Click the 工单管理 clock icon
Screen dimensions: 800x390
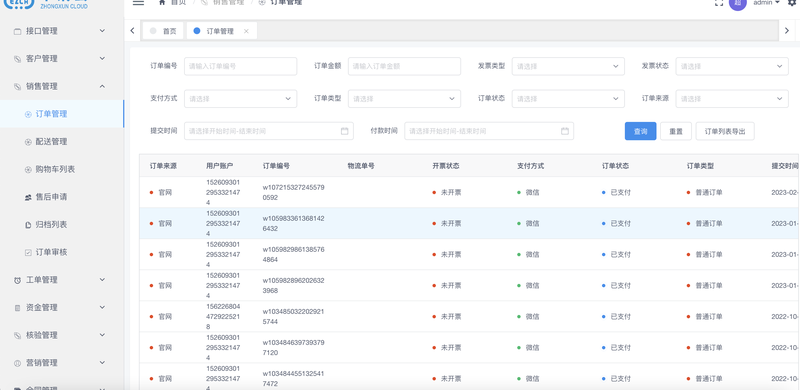[x=17, y=280]
